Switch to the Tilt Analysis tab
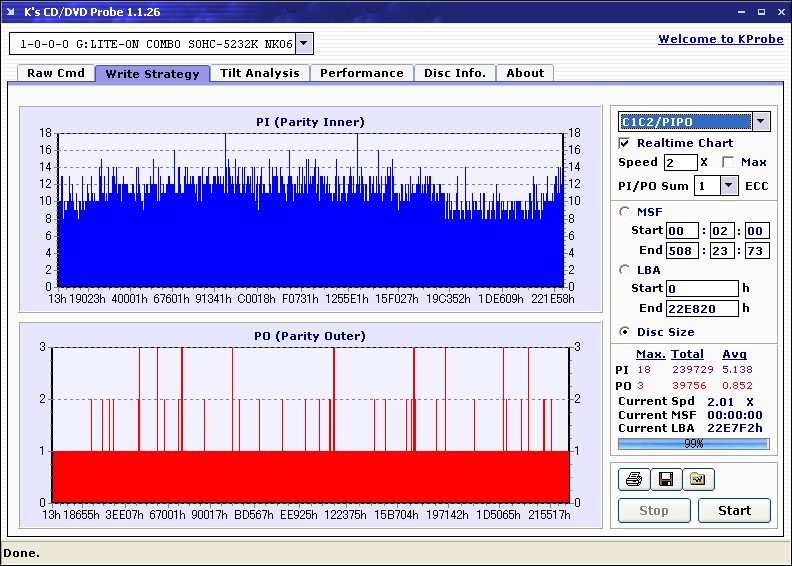 click(259, 73)
